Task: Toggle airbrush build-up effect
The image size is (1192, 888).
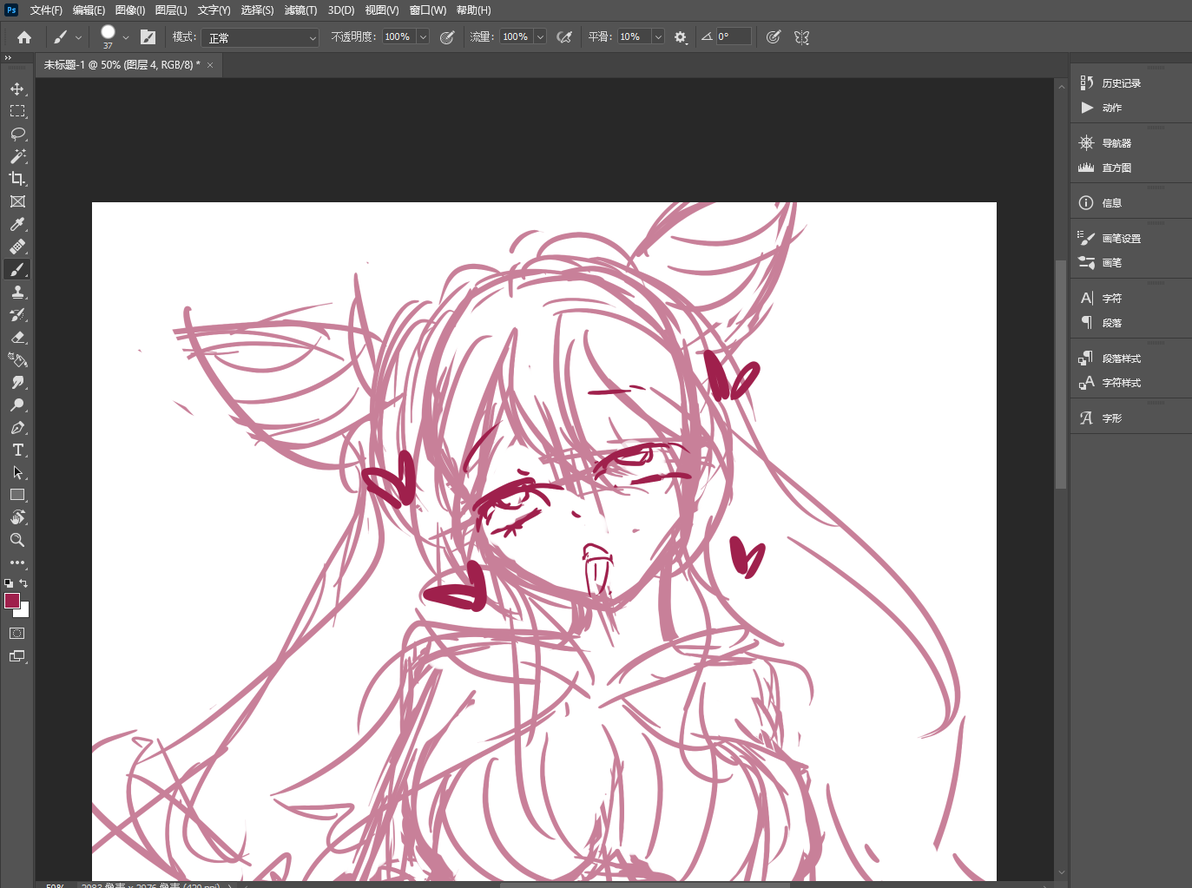Action: tap(564, 37)
